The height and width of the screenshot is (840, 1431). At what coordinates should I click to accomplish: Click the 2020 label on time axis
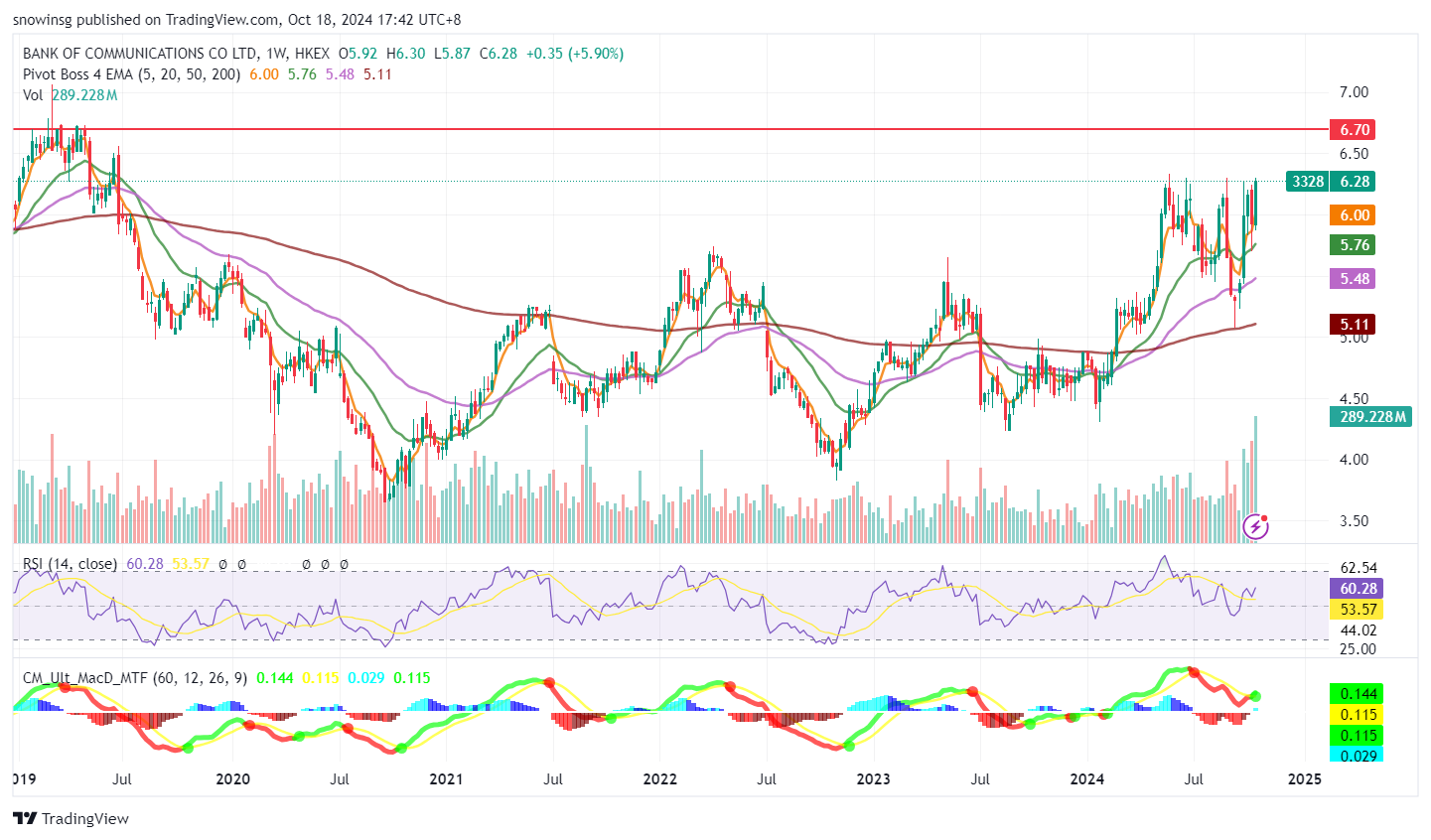(x=232, y=779)
